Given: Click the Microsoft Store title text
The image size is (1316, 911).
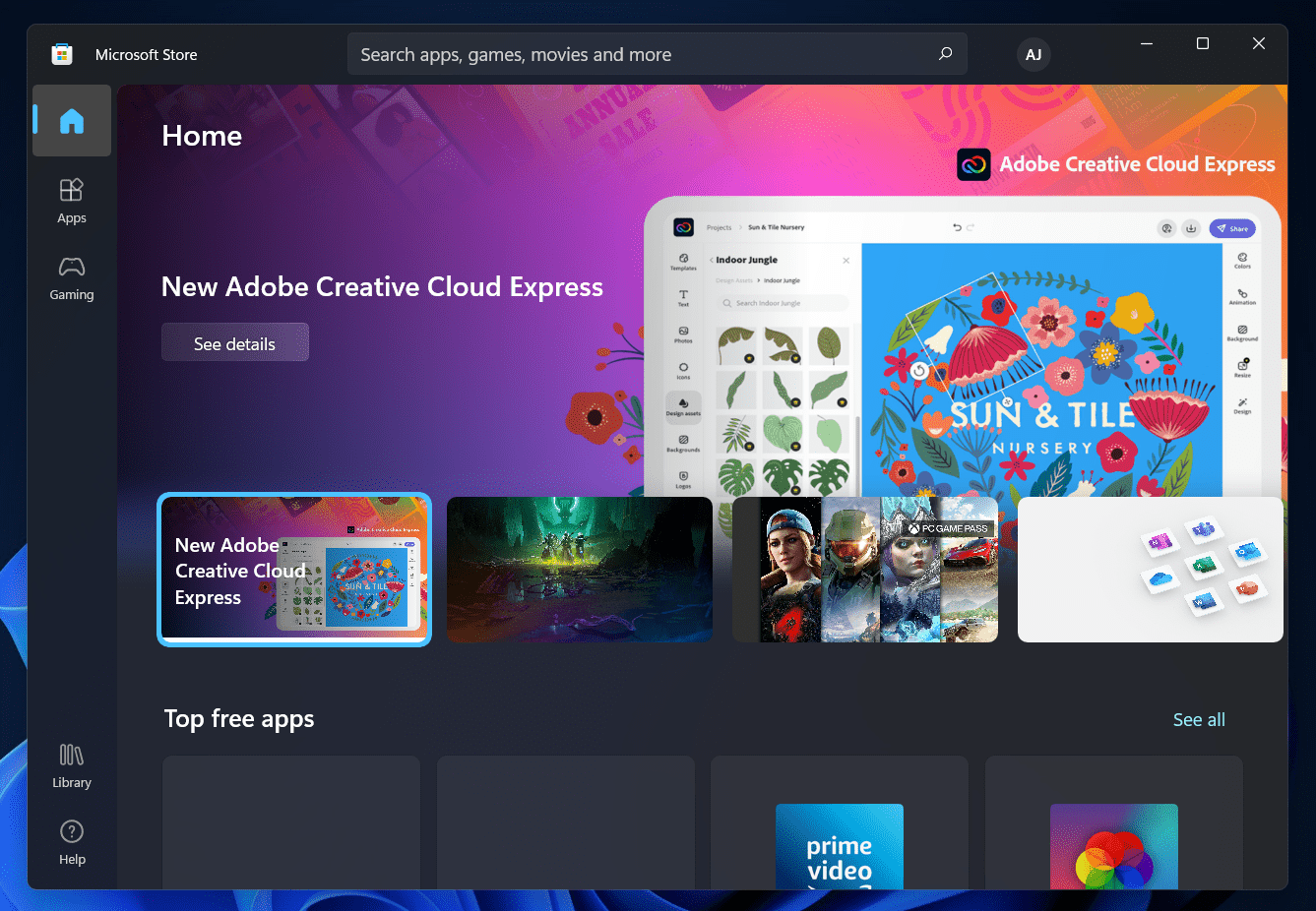Looking at the screenshot, I should pos(147,54).
